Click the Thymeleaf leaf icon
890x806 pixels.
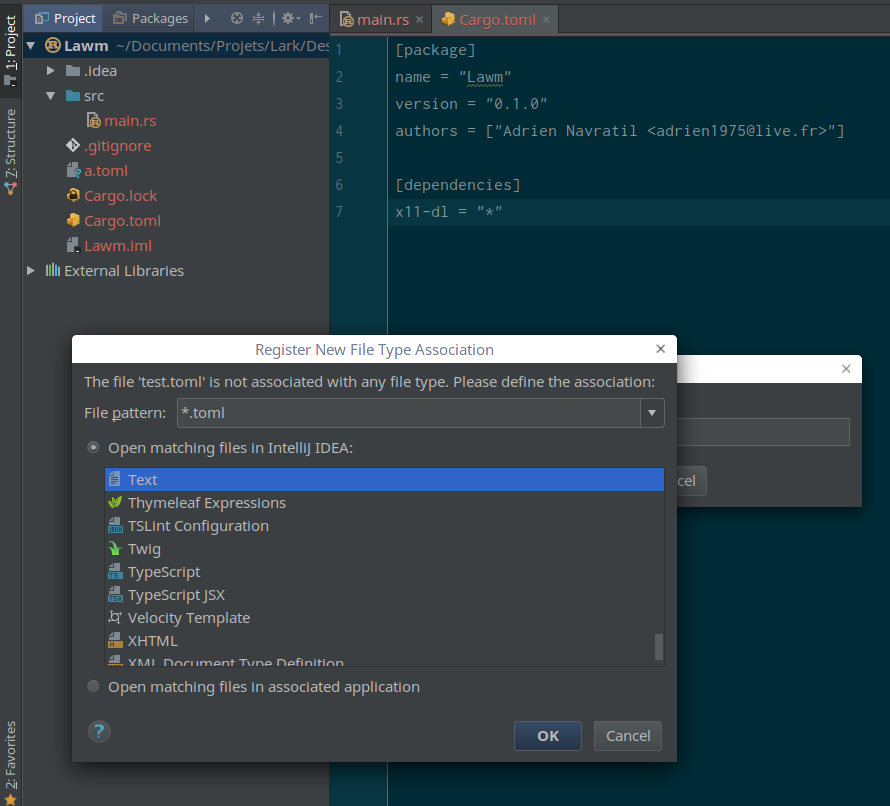pyautogui.click(x=115, y=502)
